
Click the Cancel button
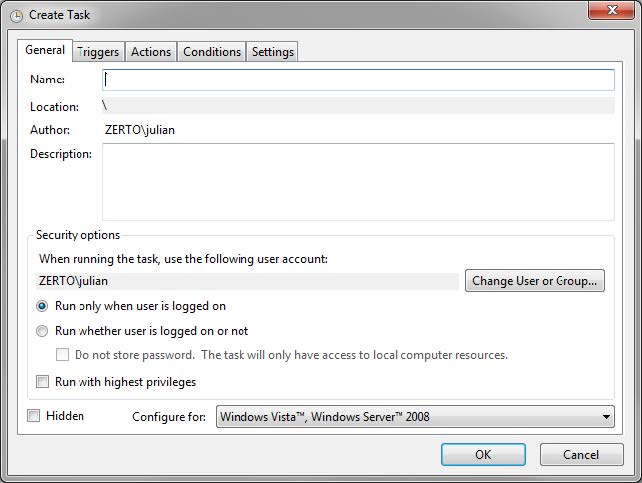(x=581, y=455)
